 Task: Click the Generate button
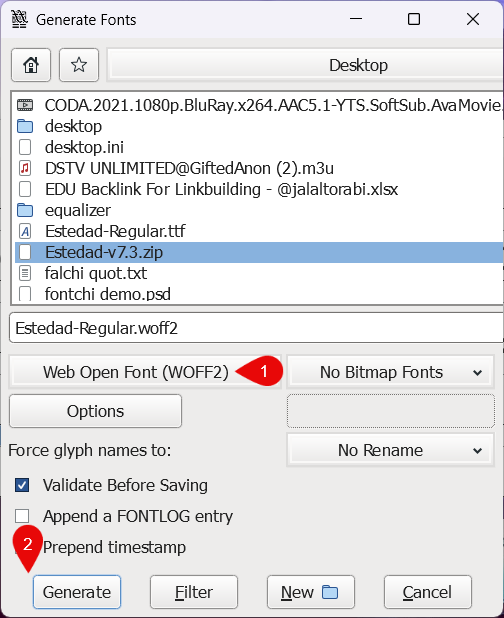(77, 592)
